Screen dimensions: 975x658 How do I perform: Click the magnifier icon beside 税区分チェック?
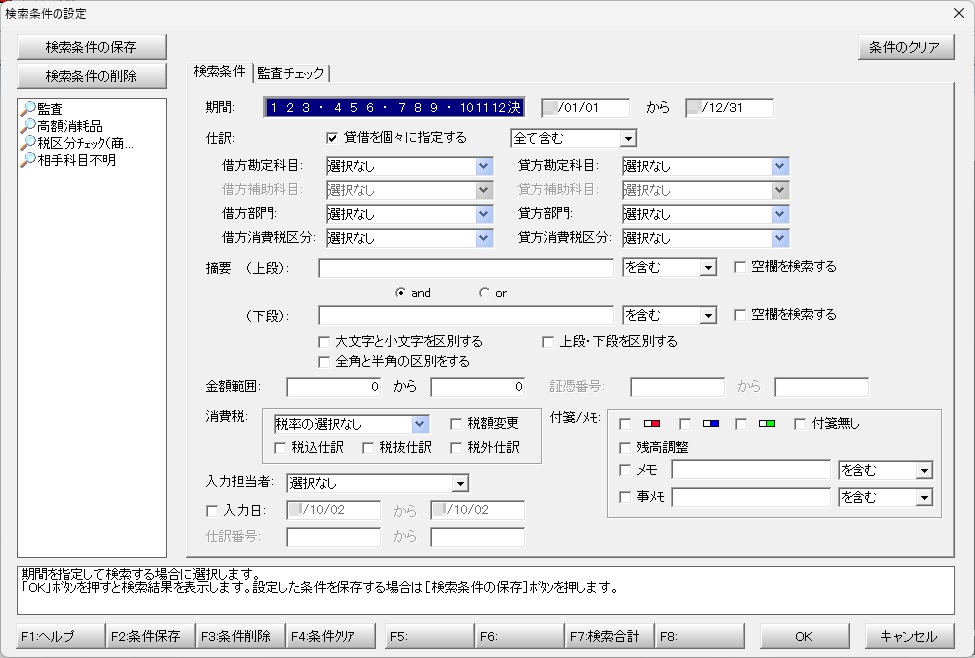tap(28, 143)
